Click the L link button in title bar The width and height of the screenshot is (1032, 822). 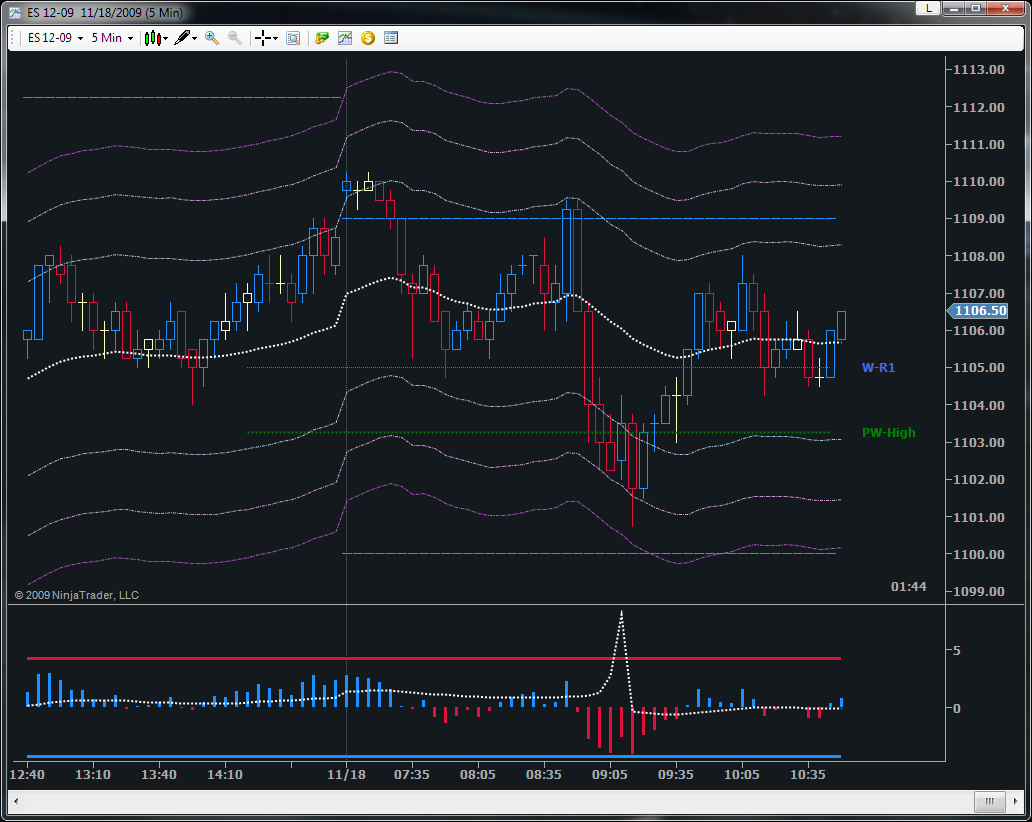928,9
